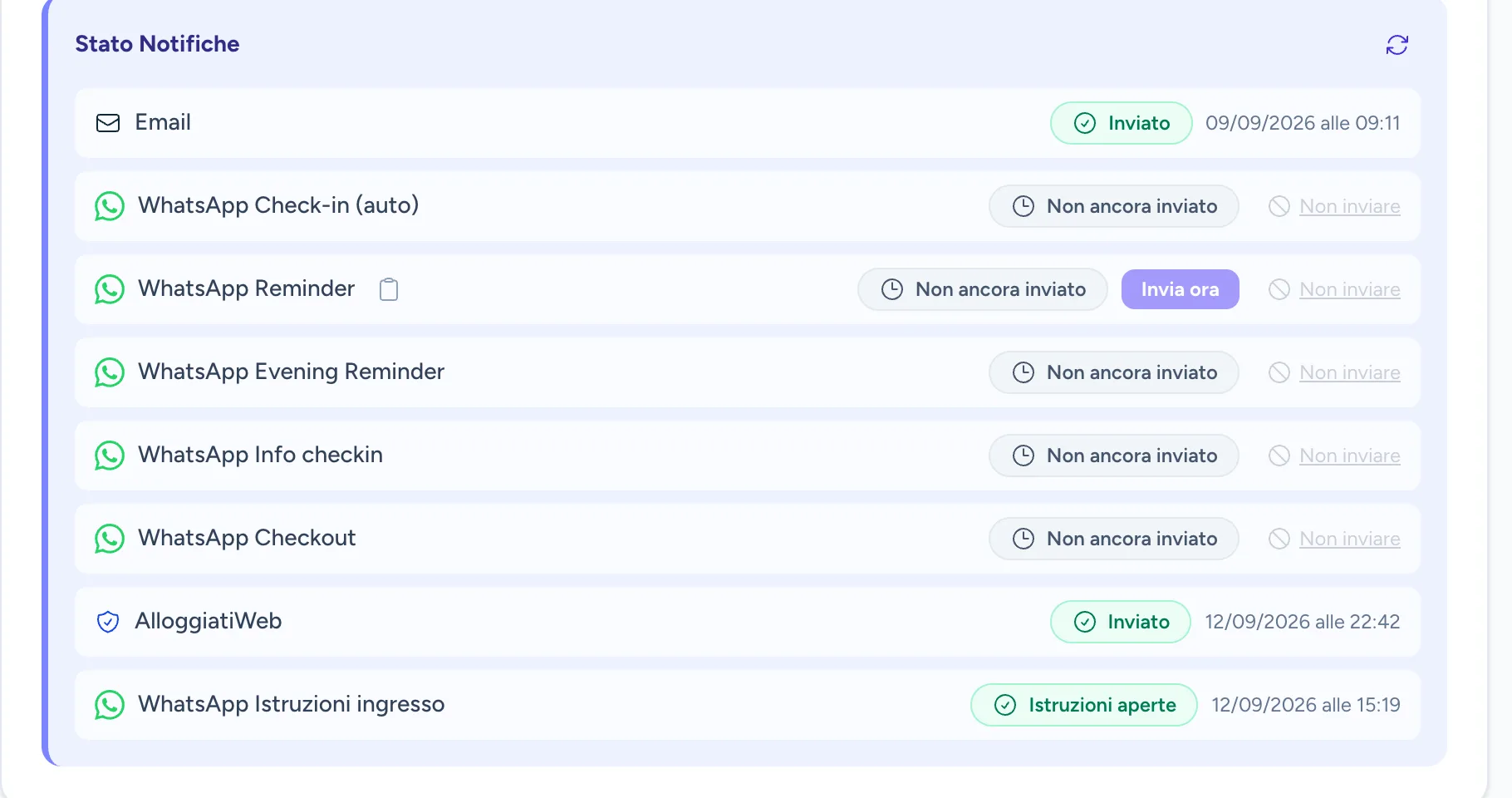Click the Inviato badge in Email row
The image size is (1512, 798).
coord(1122,123)
